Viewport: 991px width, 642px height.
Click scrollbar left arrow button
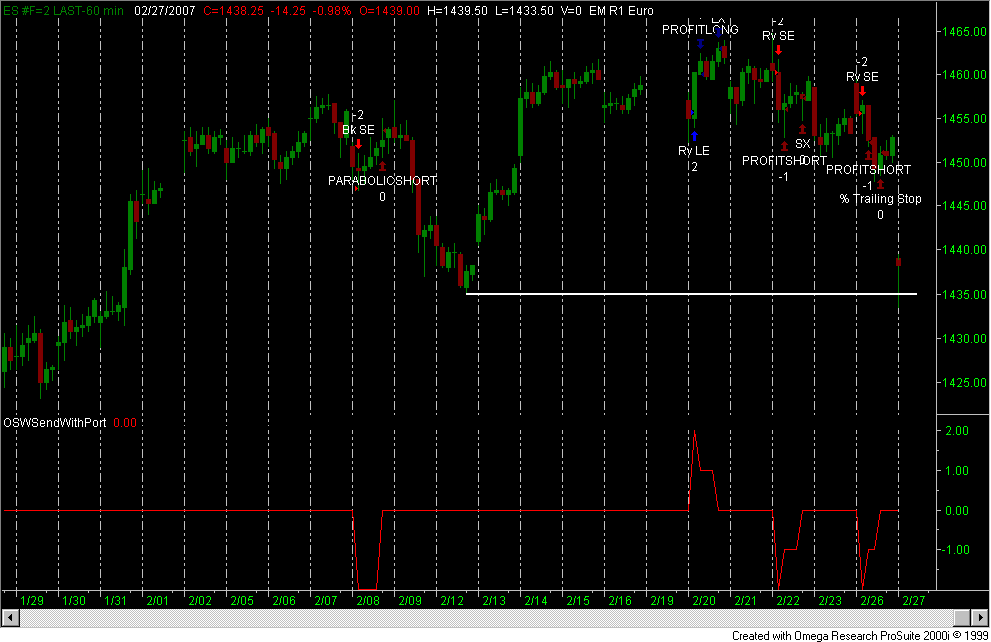pos(8,615)
